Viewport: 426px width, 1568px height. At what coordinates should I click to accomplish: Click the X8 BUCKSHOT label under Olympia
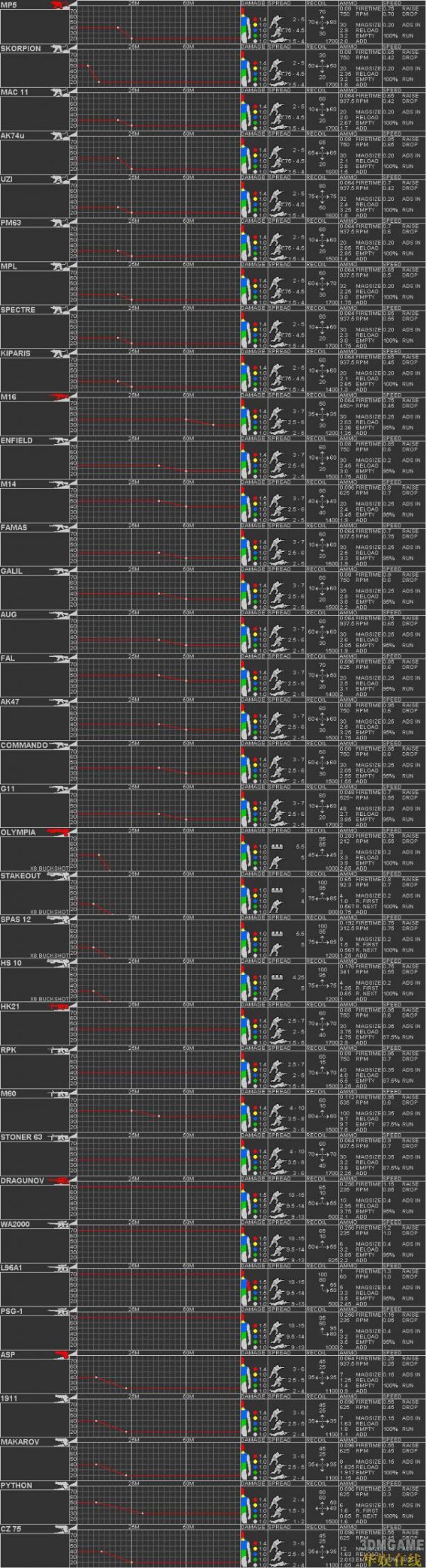[x=50, y=868]
